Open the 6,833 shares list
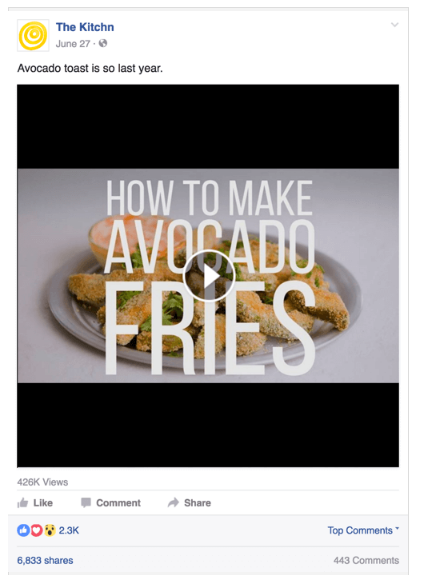The width and height of the screenshot is (435, 575). [45, 560]
